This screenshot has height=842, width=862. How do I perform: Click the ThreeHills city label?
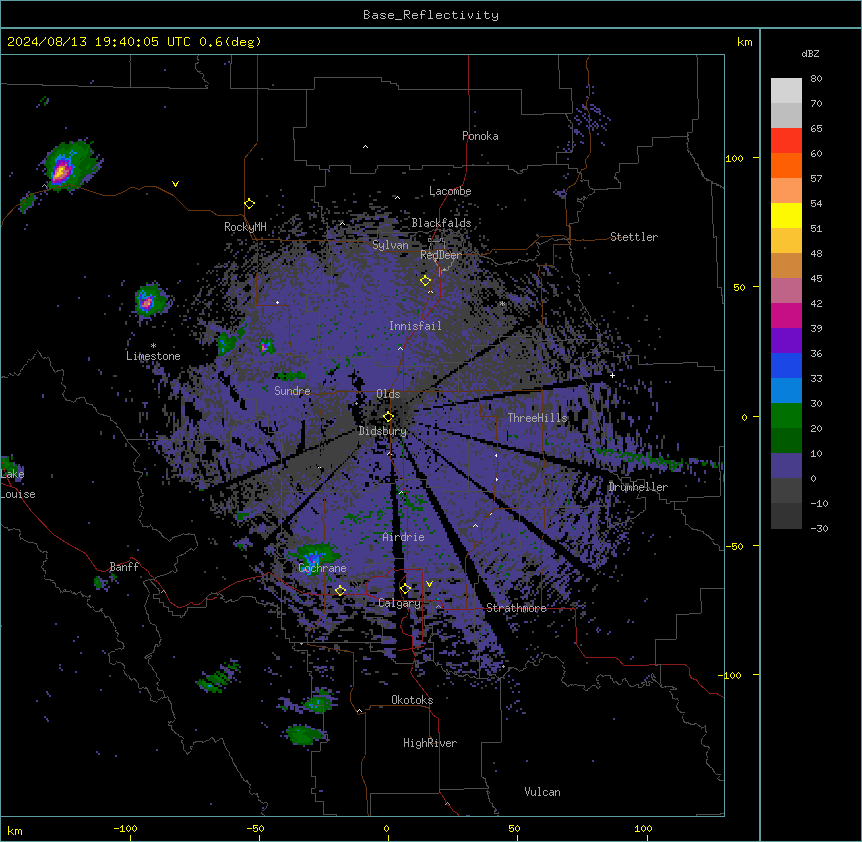537,418
